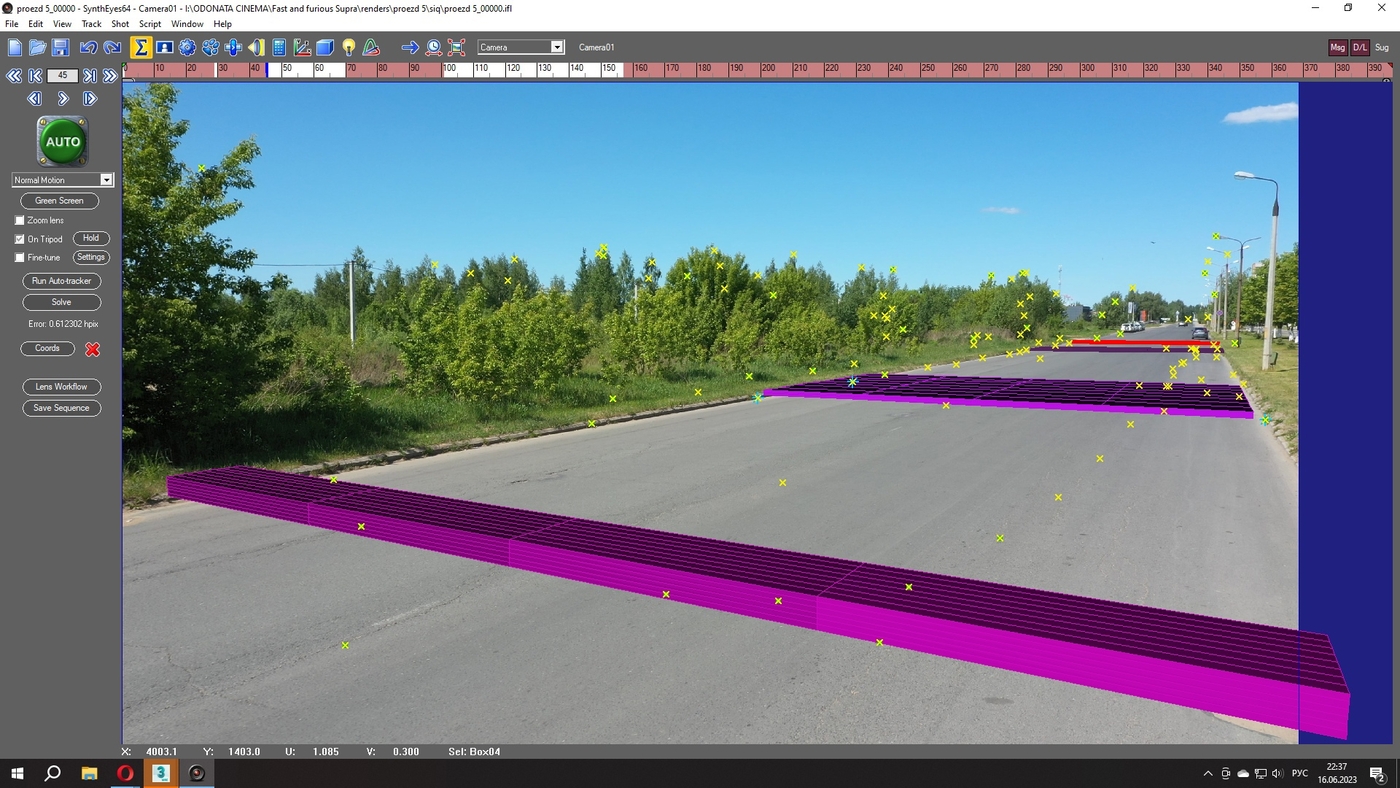Viewport: 1400px width, 788px height.
Task: Click the Lens Workflow button
Action: 61,387
